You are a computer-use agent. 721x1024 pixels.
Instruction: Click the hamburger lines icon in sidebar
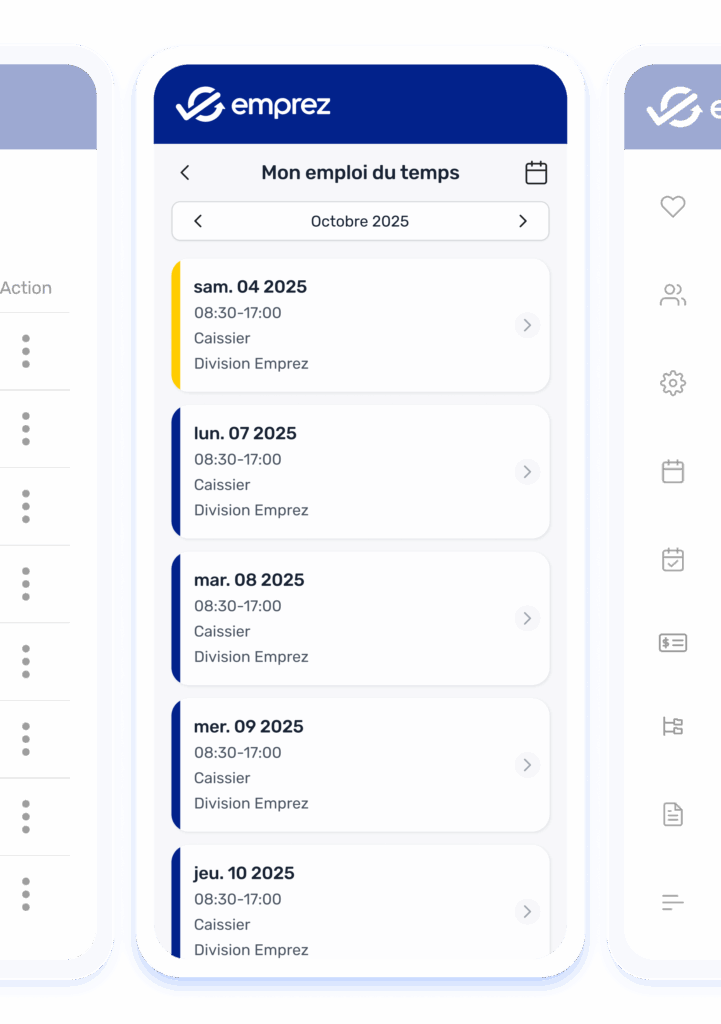(x=673, y=903)
